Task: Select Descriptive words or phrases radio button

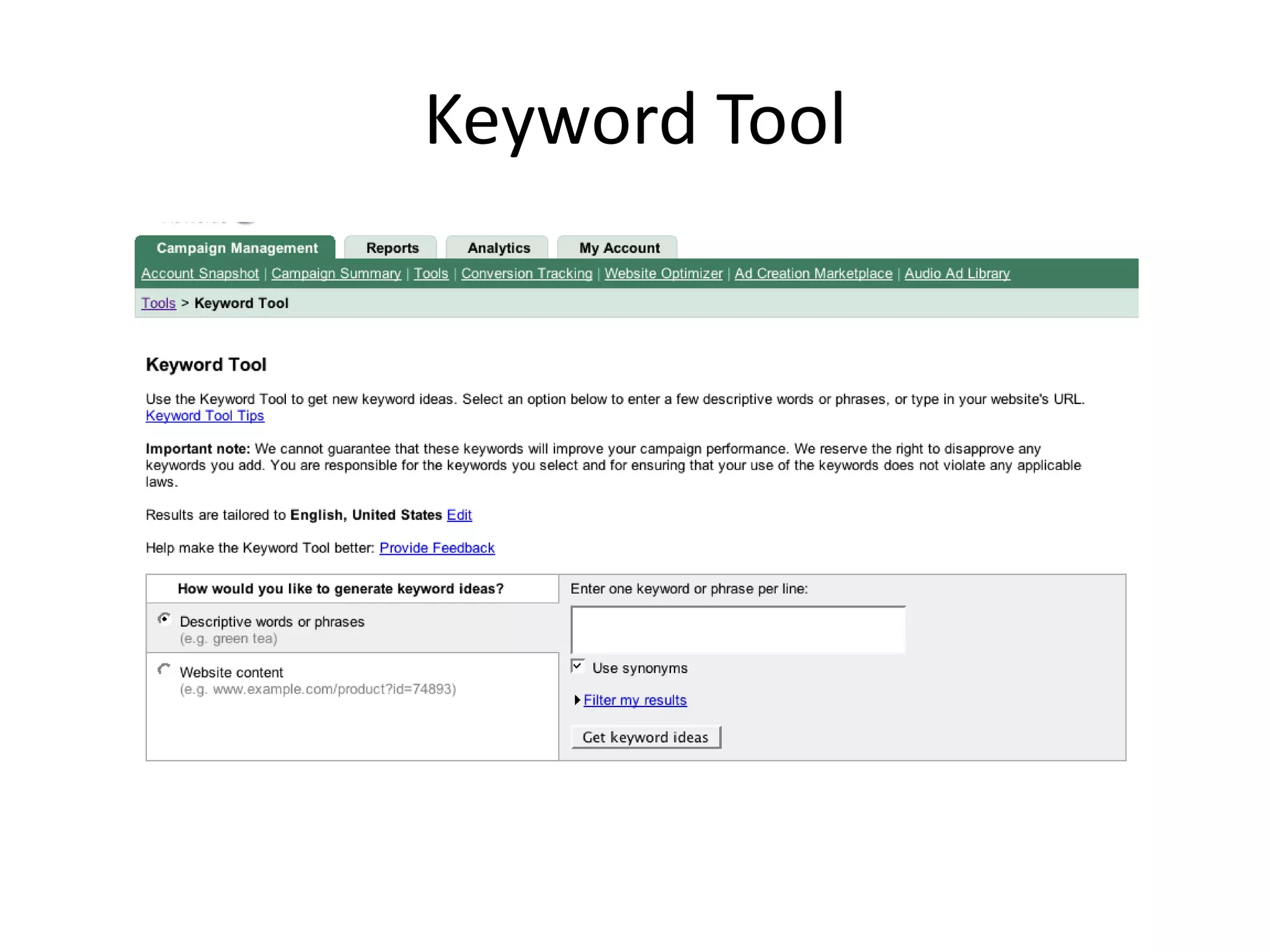Action: pos(164,619)
